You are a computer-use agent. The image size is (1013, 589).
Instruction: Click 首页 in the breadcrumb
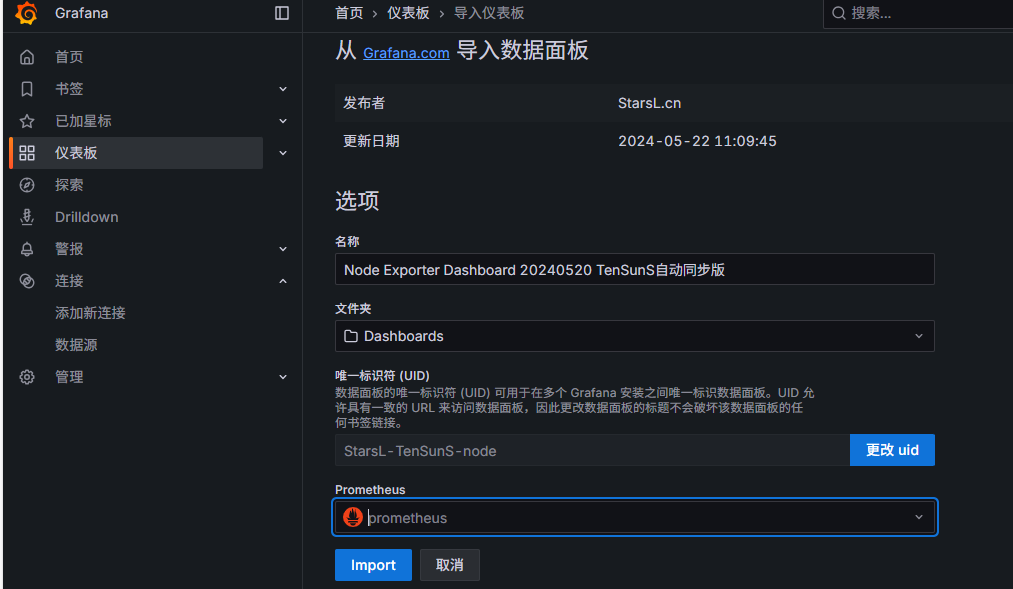(x=349, y=13)
